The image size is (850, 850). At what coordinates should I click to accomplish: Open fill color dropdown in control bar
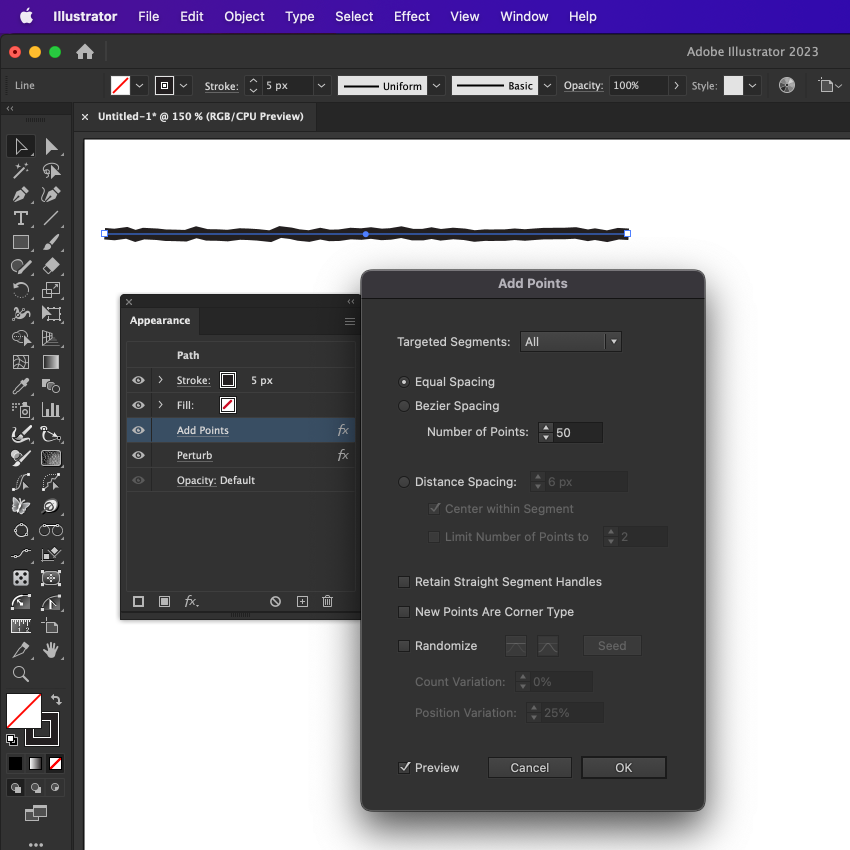(x=139, y=86)
